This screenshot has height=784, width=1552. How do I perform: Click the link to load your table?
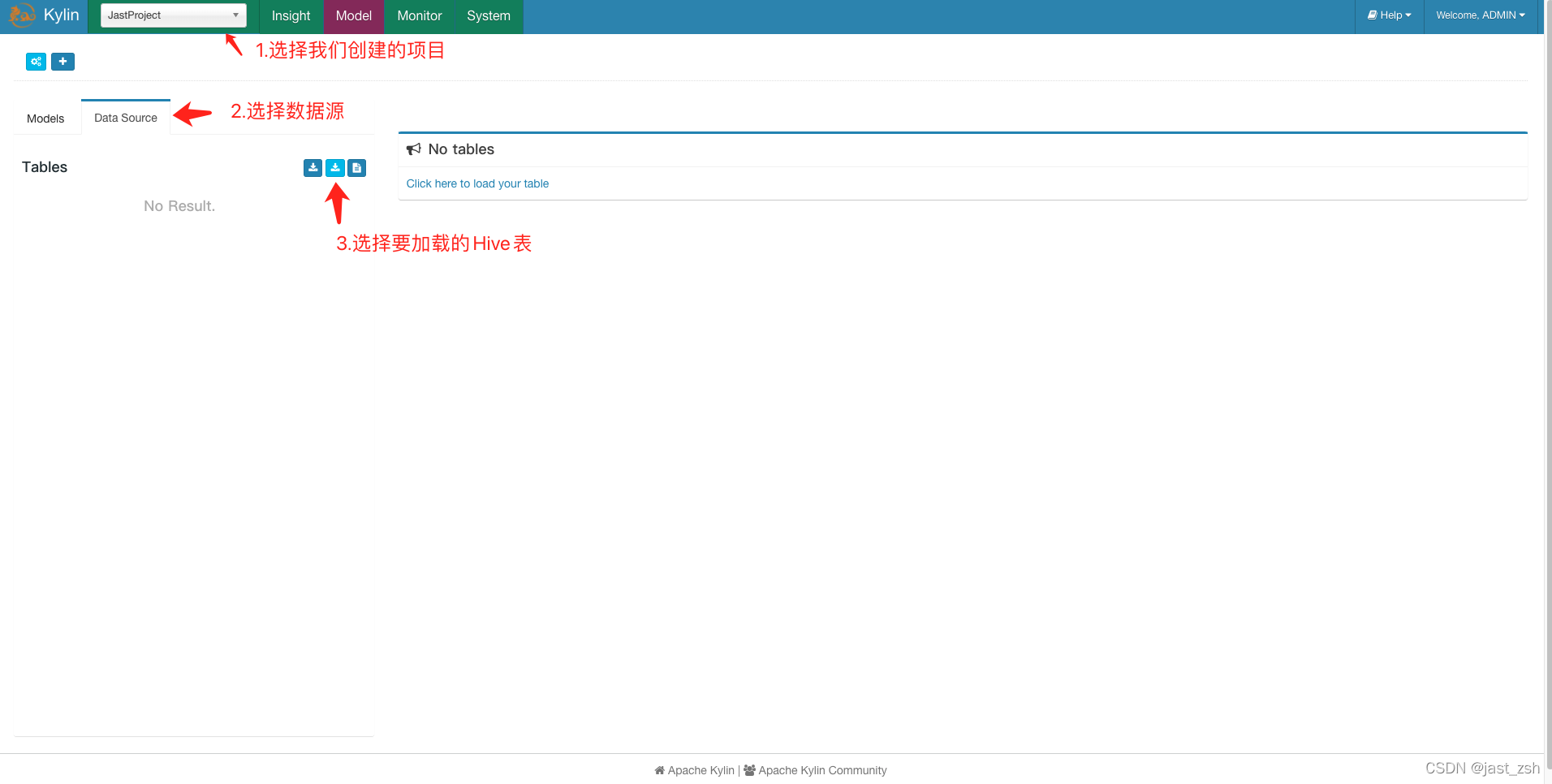[x=477, y=183]
